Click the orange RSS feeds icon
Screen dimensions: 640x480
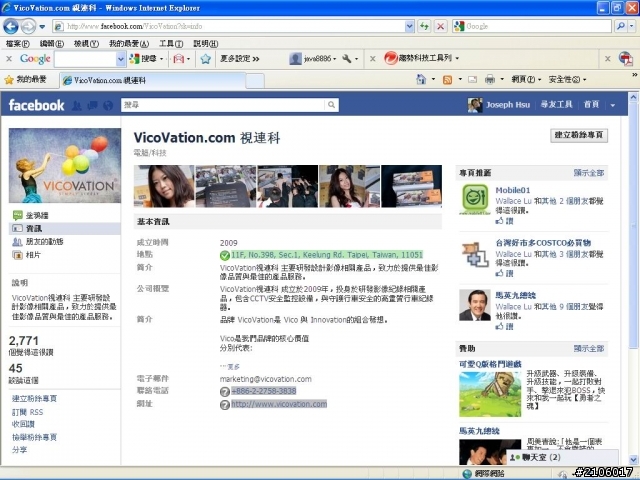pyautogui.click(x=448, y=80)
